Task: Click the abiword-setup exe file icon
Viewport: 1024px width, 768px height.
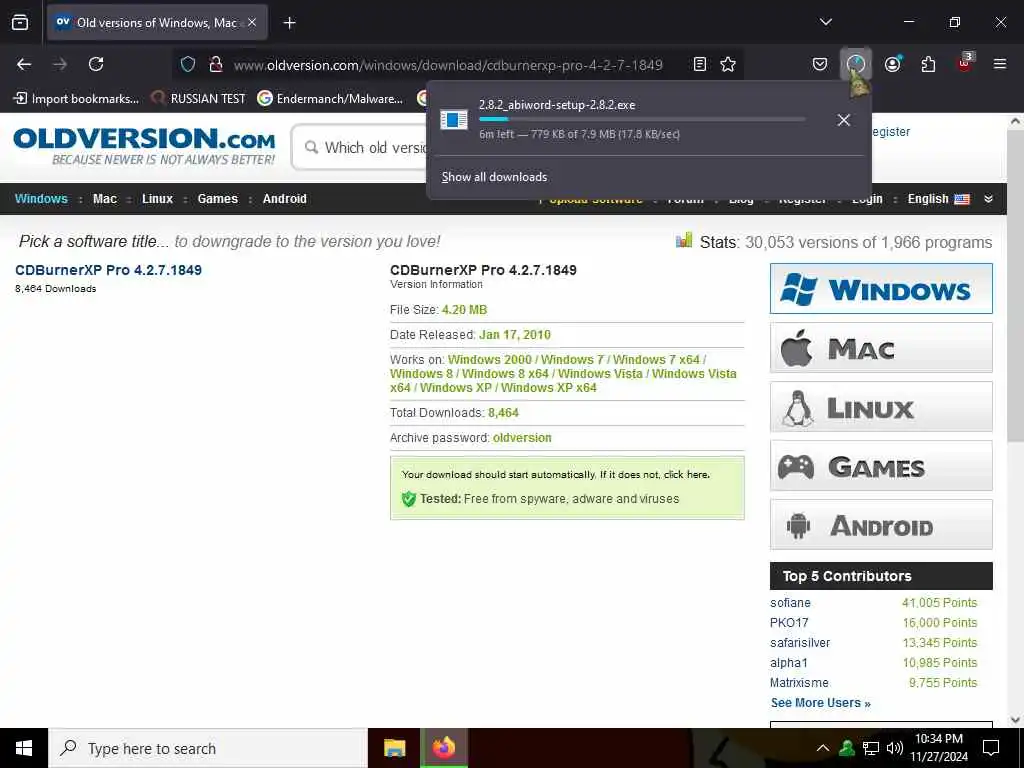Action: (454, 120)
